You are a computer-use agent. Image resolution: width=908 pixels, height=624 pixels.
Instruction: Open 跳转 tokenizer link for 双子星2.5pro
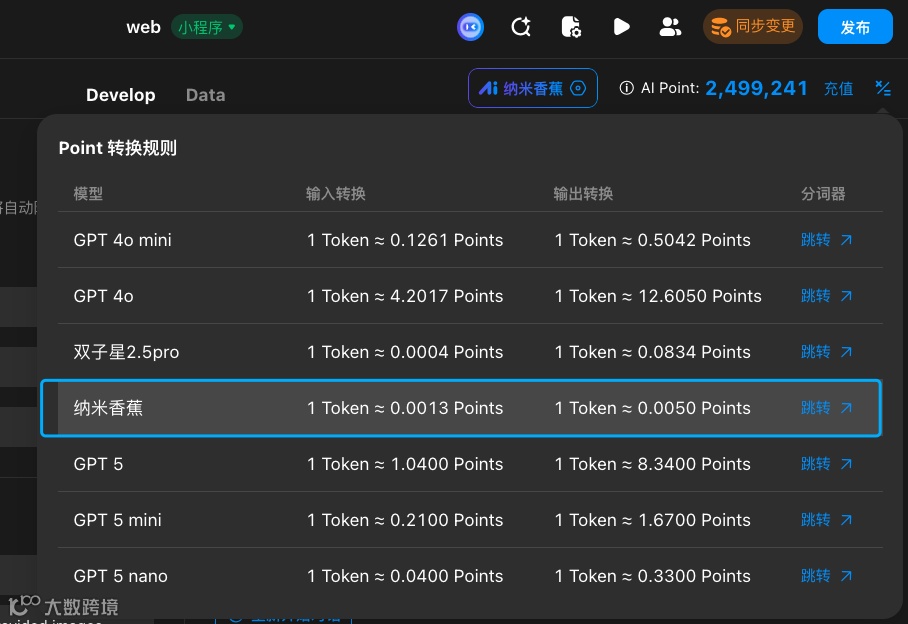(x=826, y=352)
